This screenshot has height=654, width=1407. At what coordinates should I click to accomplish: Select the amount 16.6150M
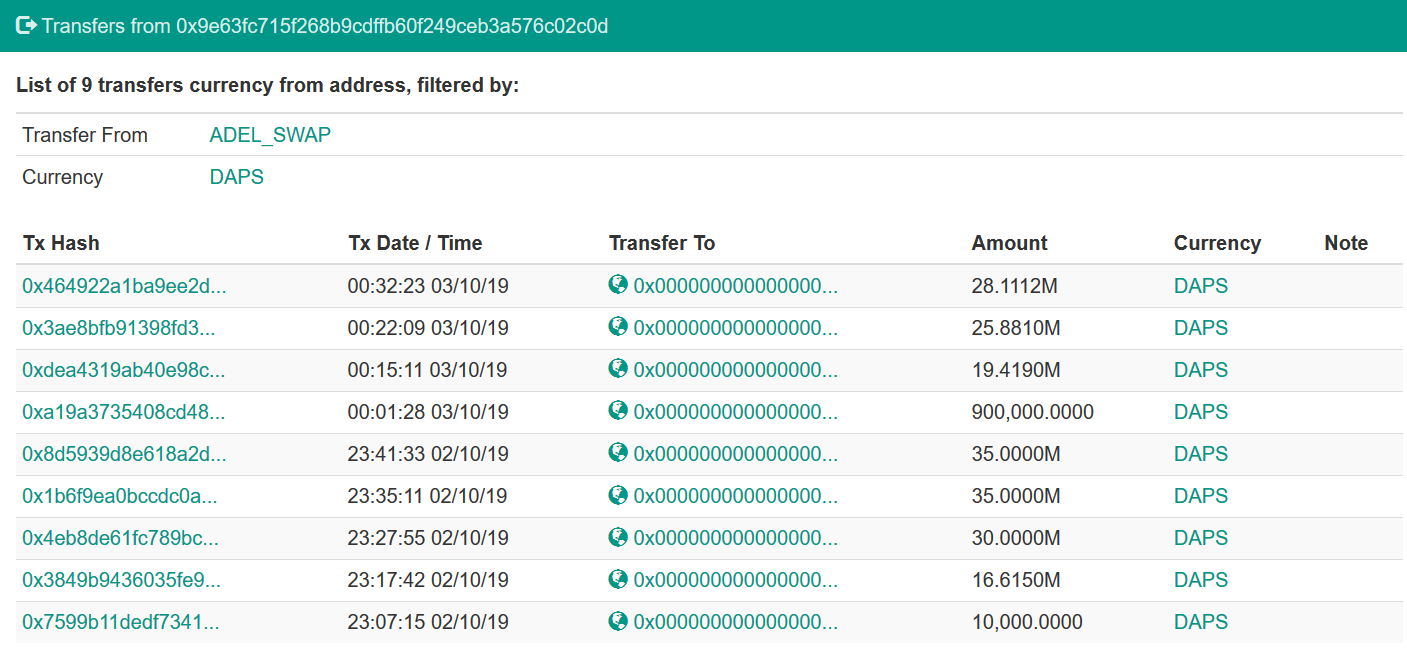[x=1016, y=580]
